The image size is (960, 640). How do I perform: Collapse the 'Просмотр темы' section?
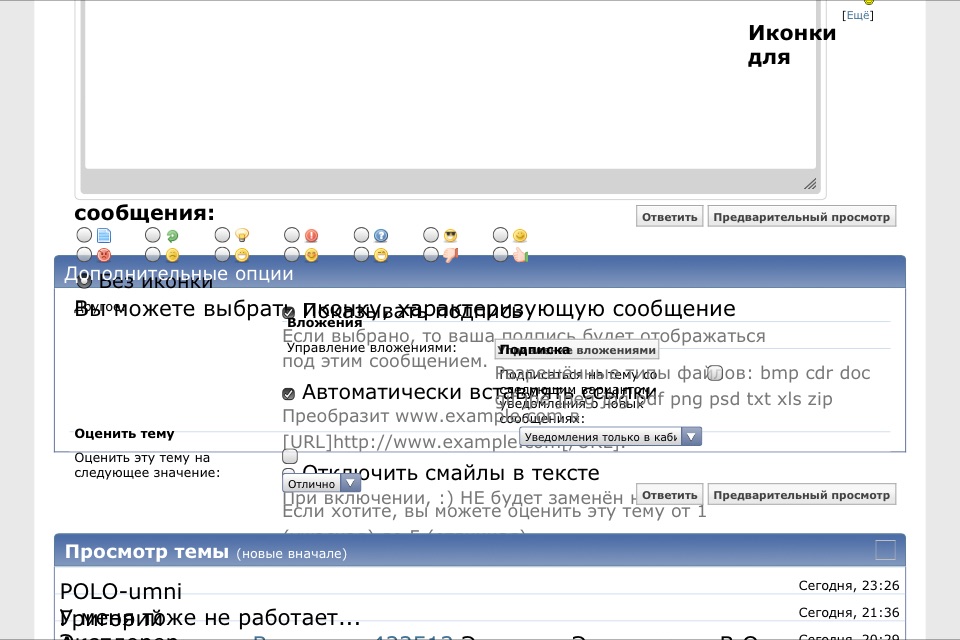pos(885,550)
